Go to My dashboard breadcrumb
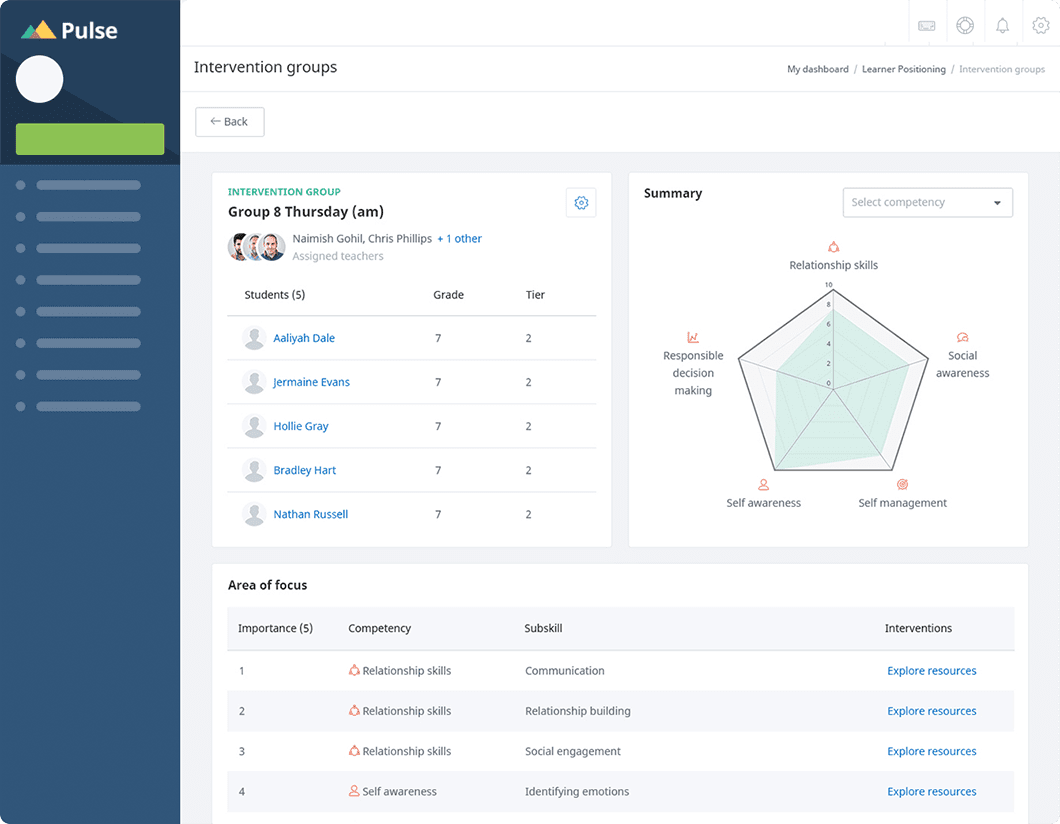1060x824 pixels. (817, 70)
